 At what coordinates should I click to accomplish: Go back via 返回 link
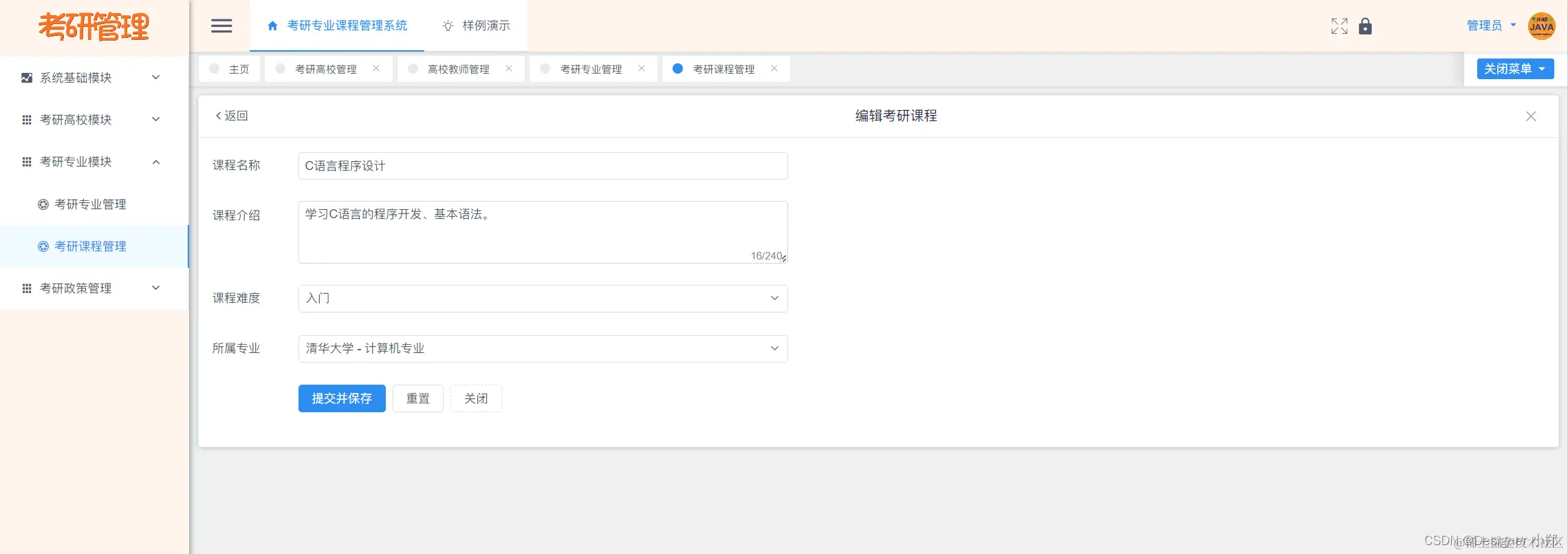(232, 116)
